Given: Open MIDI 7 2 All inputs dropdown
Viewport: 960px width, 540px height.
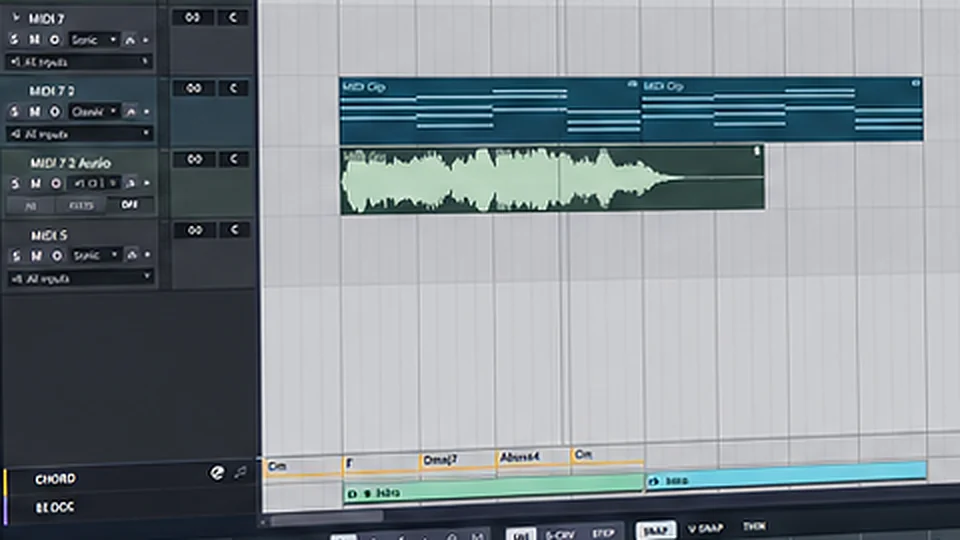Looking at the screenshot, I should tap(80, 133).
